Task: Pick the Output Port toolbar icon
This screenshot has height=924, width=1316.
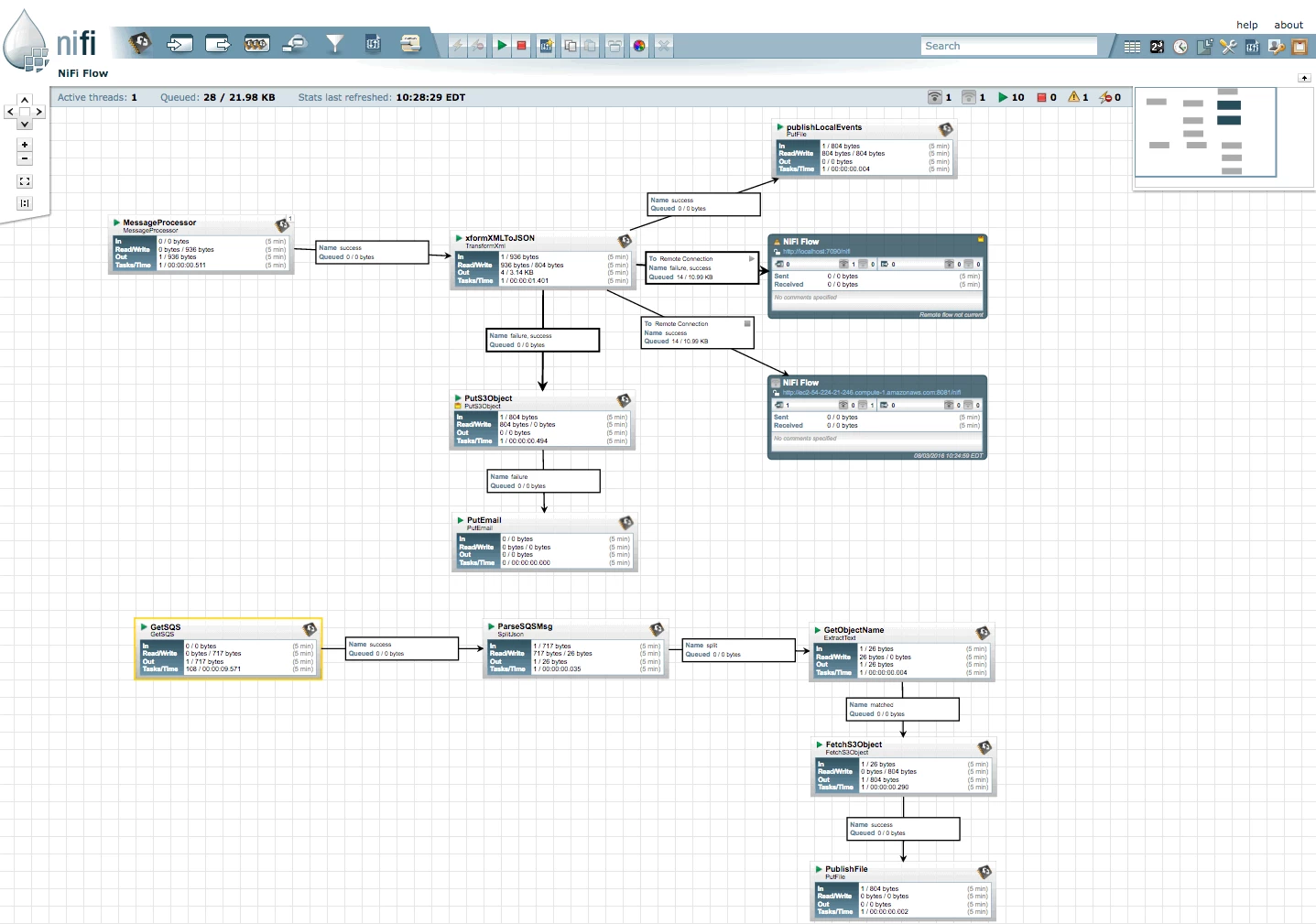Action: coord(218,44)
